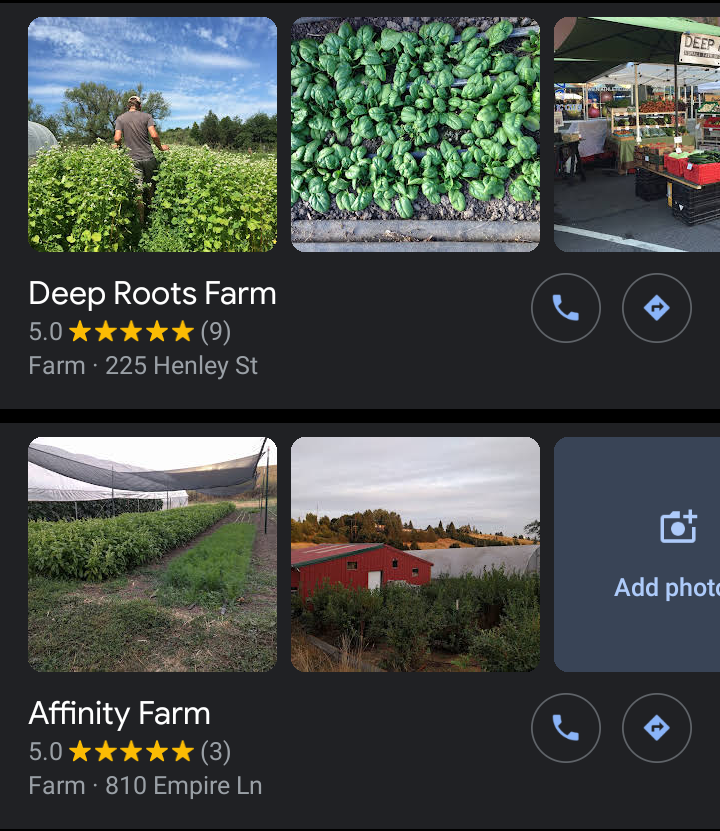This screenshot has width=720, height=831.
Task: Open the shaded crop rows photo
Action: (152, 554)
